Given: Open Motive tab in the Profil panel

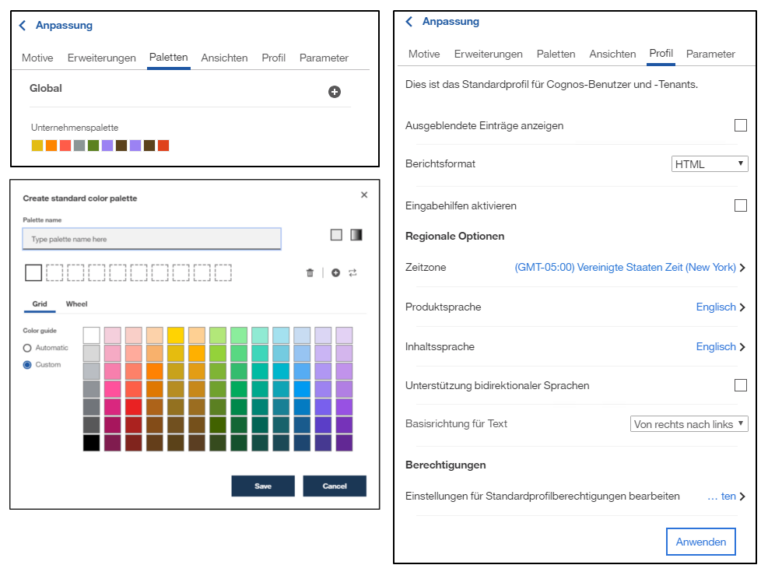Looking at the screenshot, I should point(424,54).
